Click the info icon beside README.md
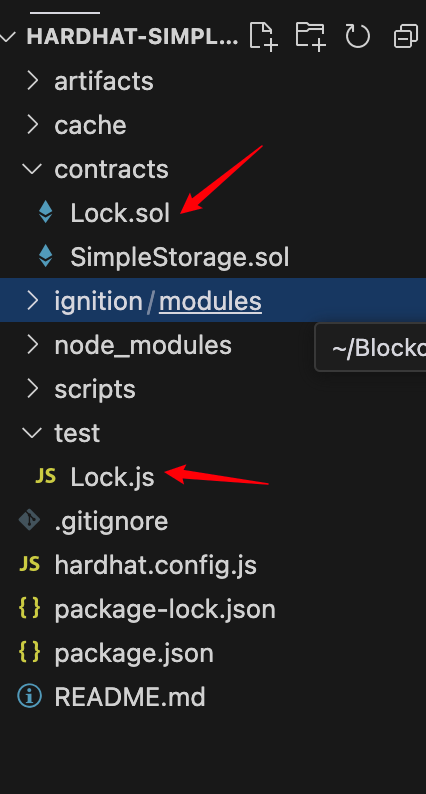426x794 pixels. pos(29,696)
